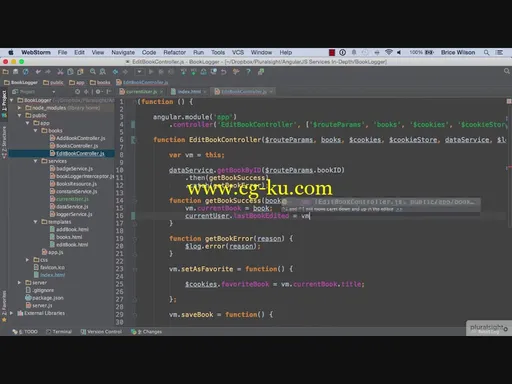Viewport: 512px width, 384px height.
Task: Select BooksController.js in project tree
Action: [x=74, y=146]
